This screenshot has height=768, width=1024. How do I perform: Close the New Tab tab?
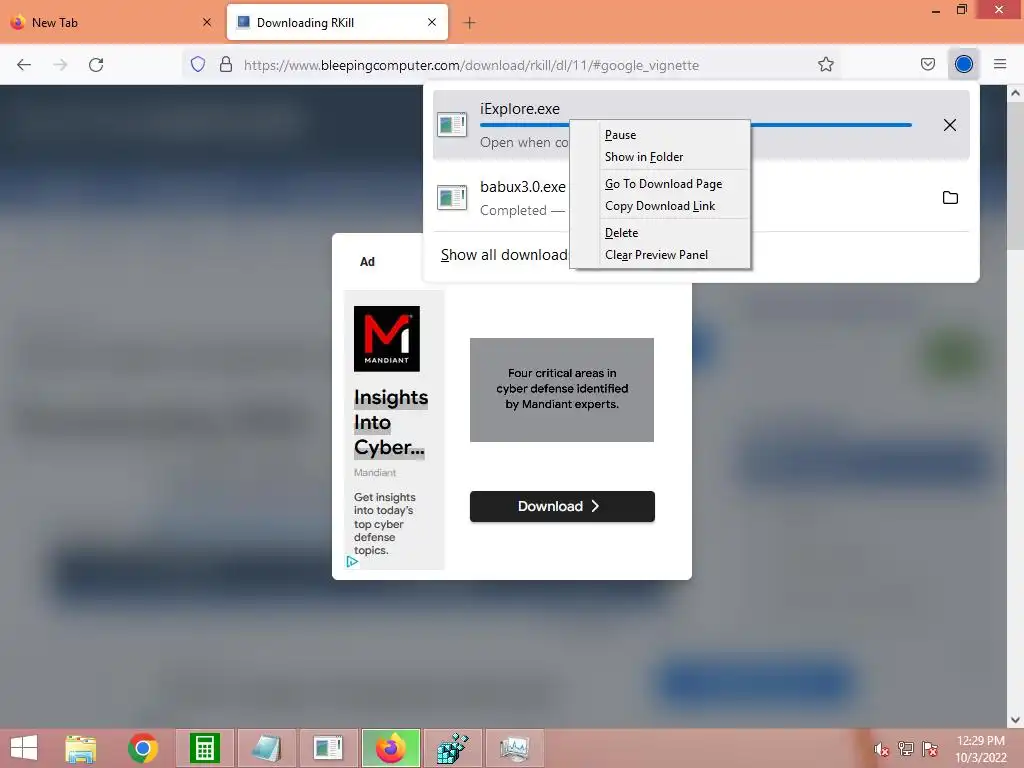(207, 22)
